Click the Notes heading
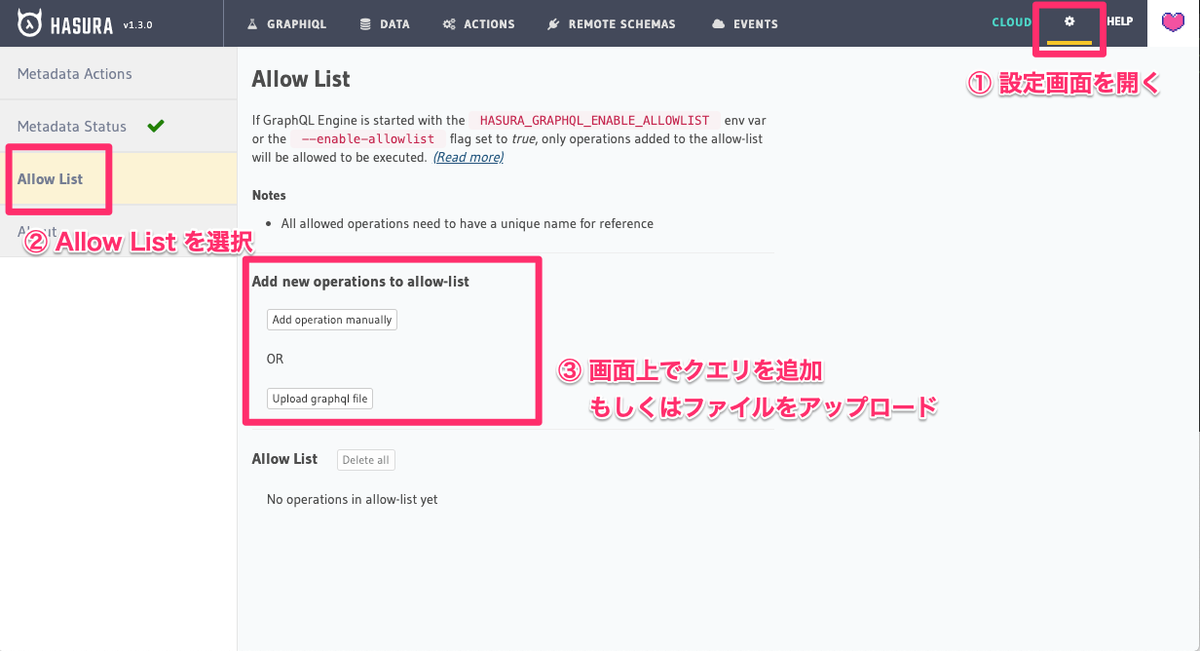Image resolution: width=1200 pixels, height=651 pixels. (x=269, y=195)
